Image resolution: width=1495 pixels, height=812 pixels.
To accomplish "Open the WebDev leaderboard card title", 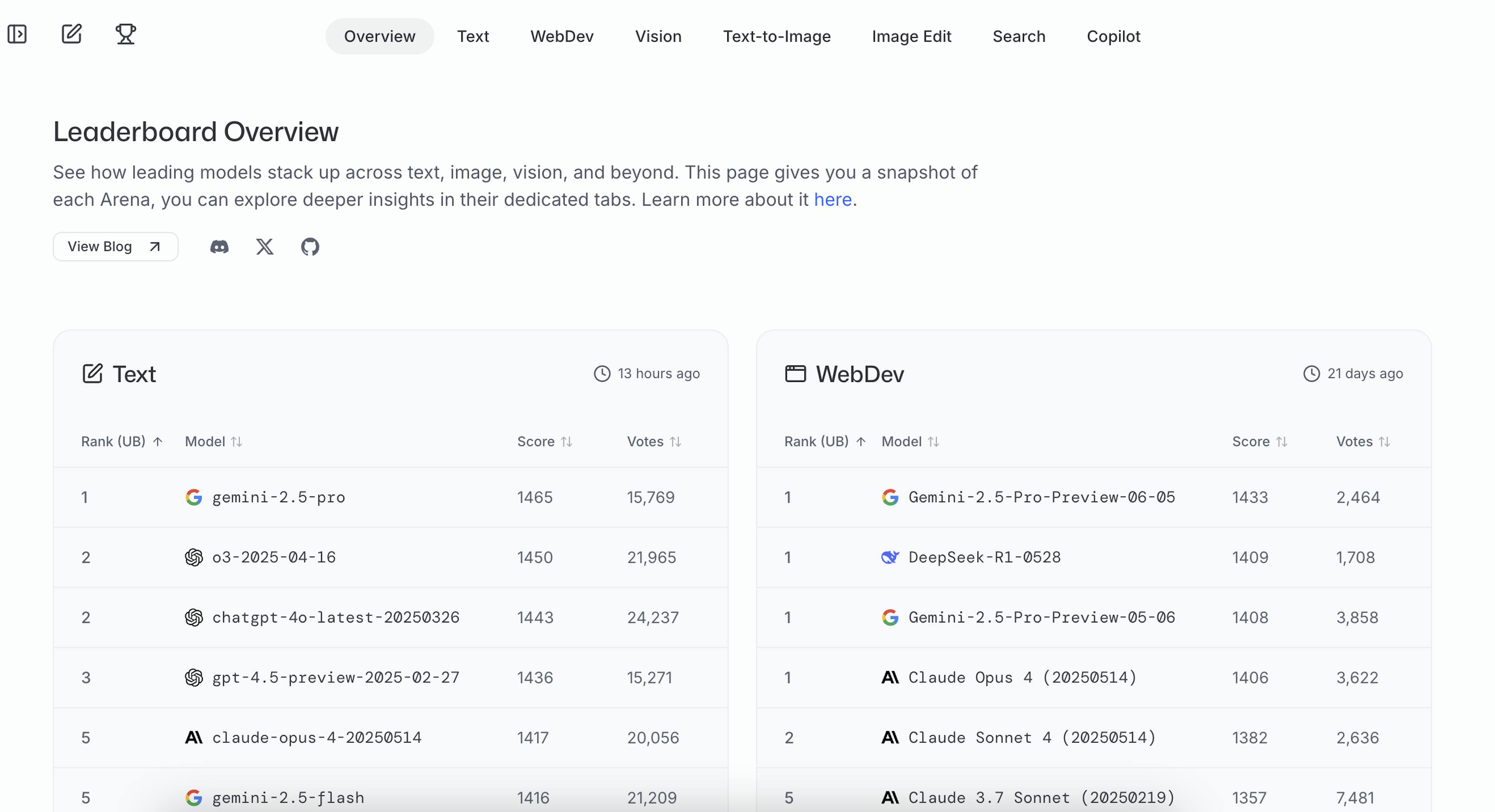I will [860, 374].
